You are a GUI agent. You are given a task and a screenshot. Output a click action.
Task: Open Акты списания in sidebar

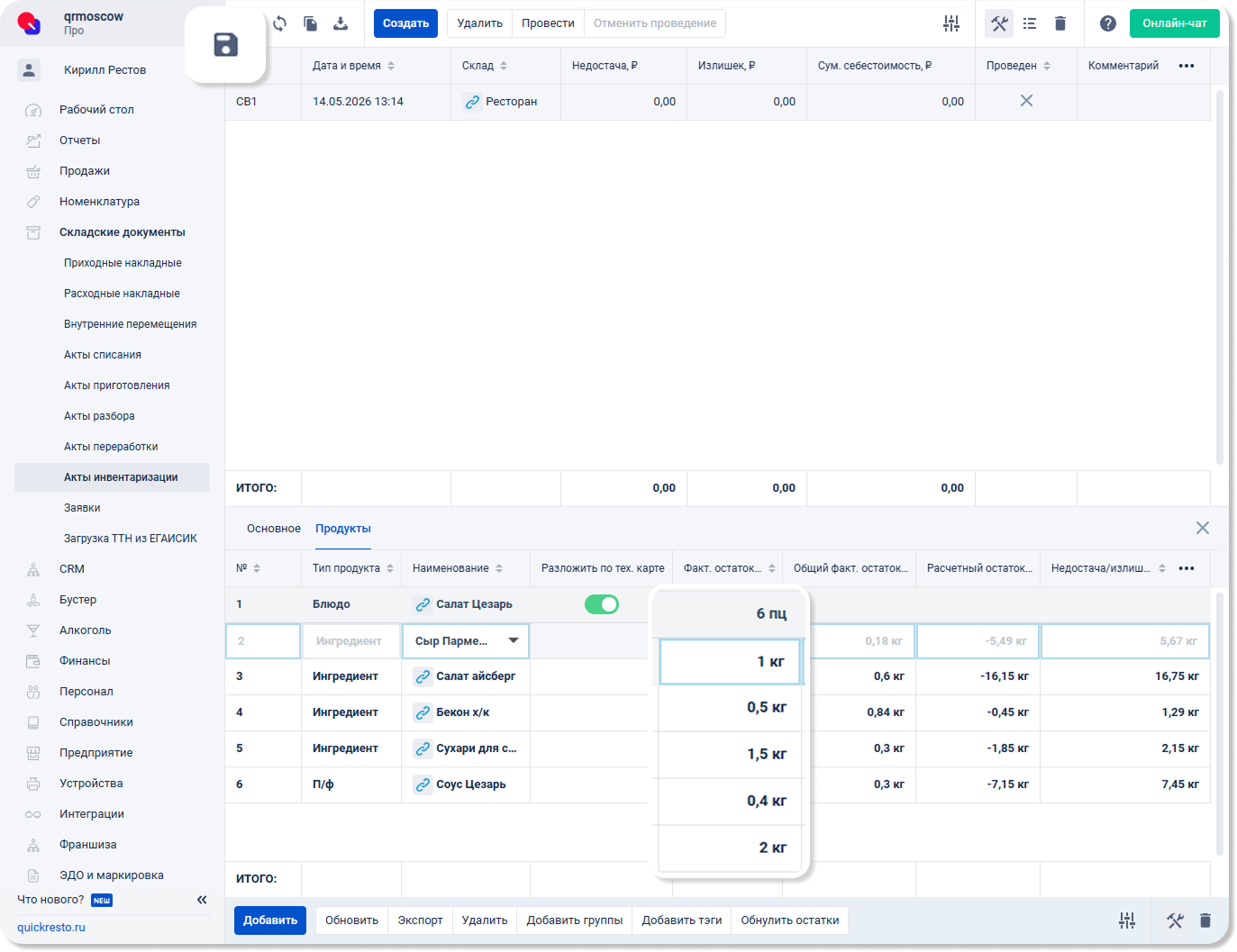[x=103, y=355]
